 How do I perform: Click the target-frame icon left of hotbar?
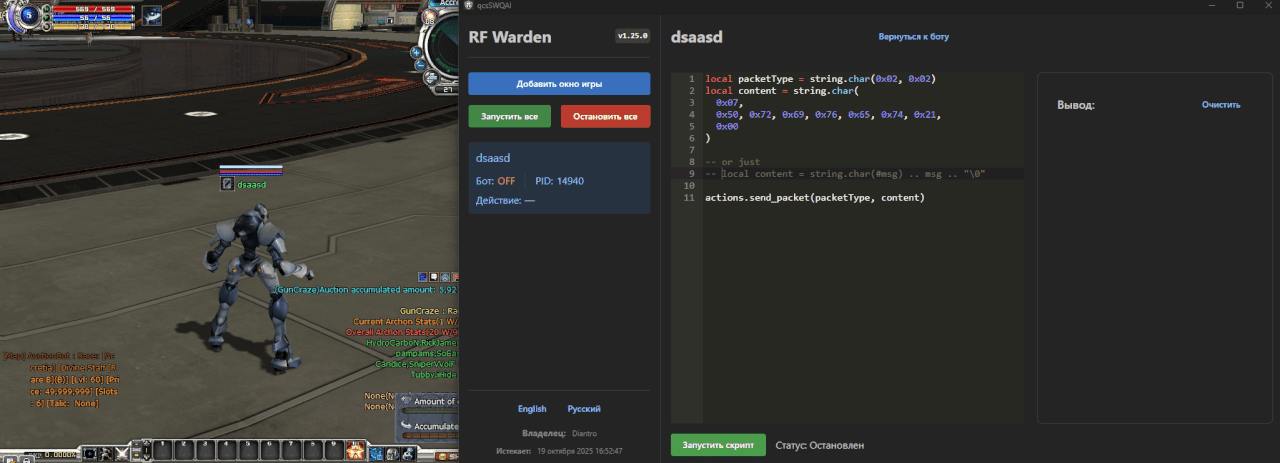pyautogui.click(x=89, y=453)
